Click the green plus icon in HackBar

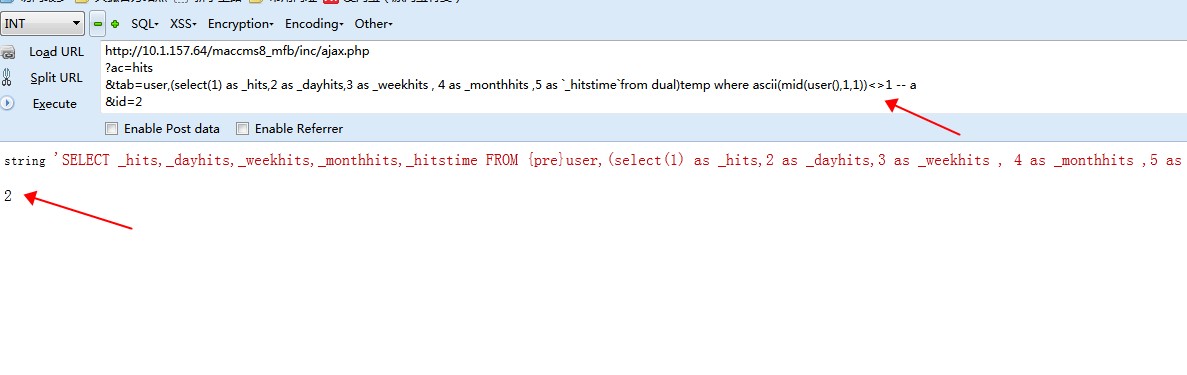point(116,23)
